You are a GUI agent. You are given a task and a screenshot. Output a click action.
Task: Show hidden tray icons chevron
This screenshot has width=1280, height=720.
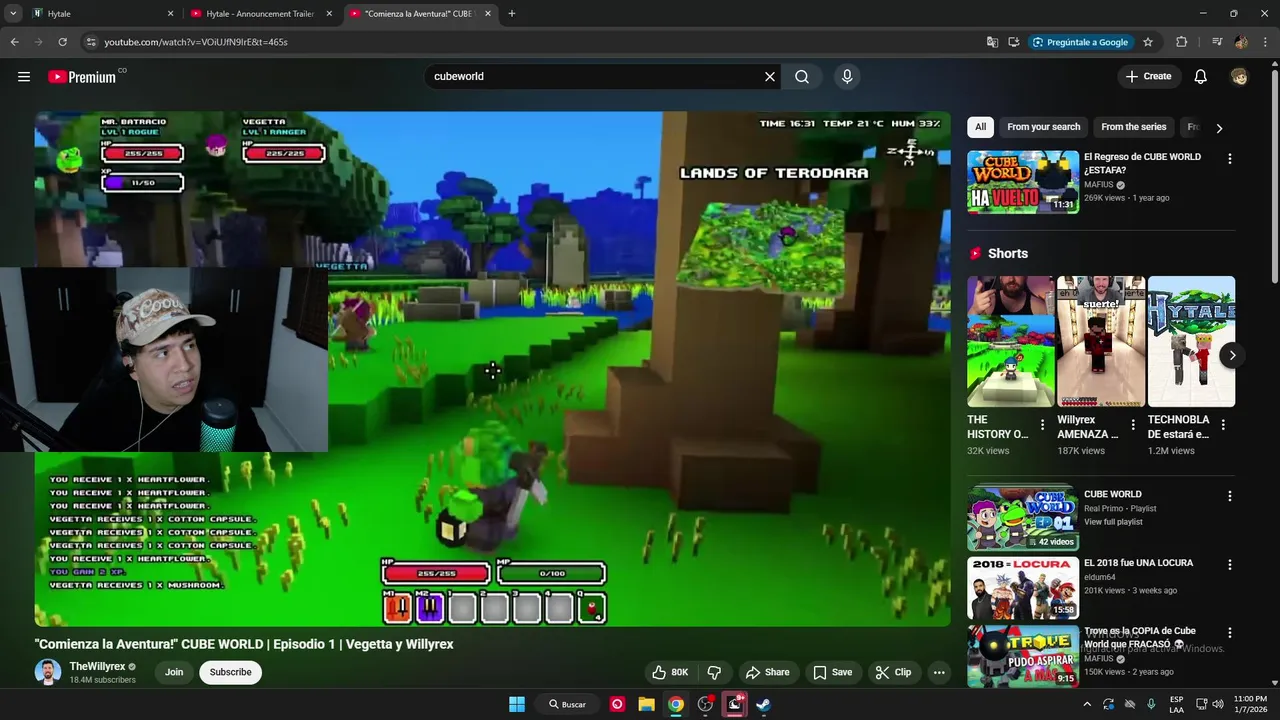pyautogui.click(x=1087, y=704)
